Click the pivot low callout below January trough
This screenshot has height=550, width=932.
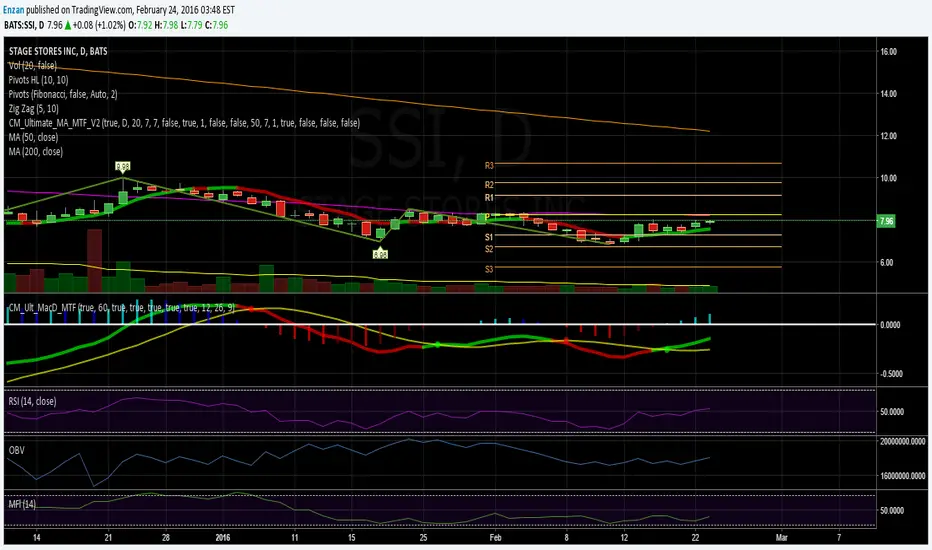(x=380, y=254)
